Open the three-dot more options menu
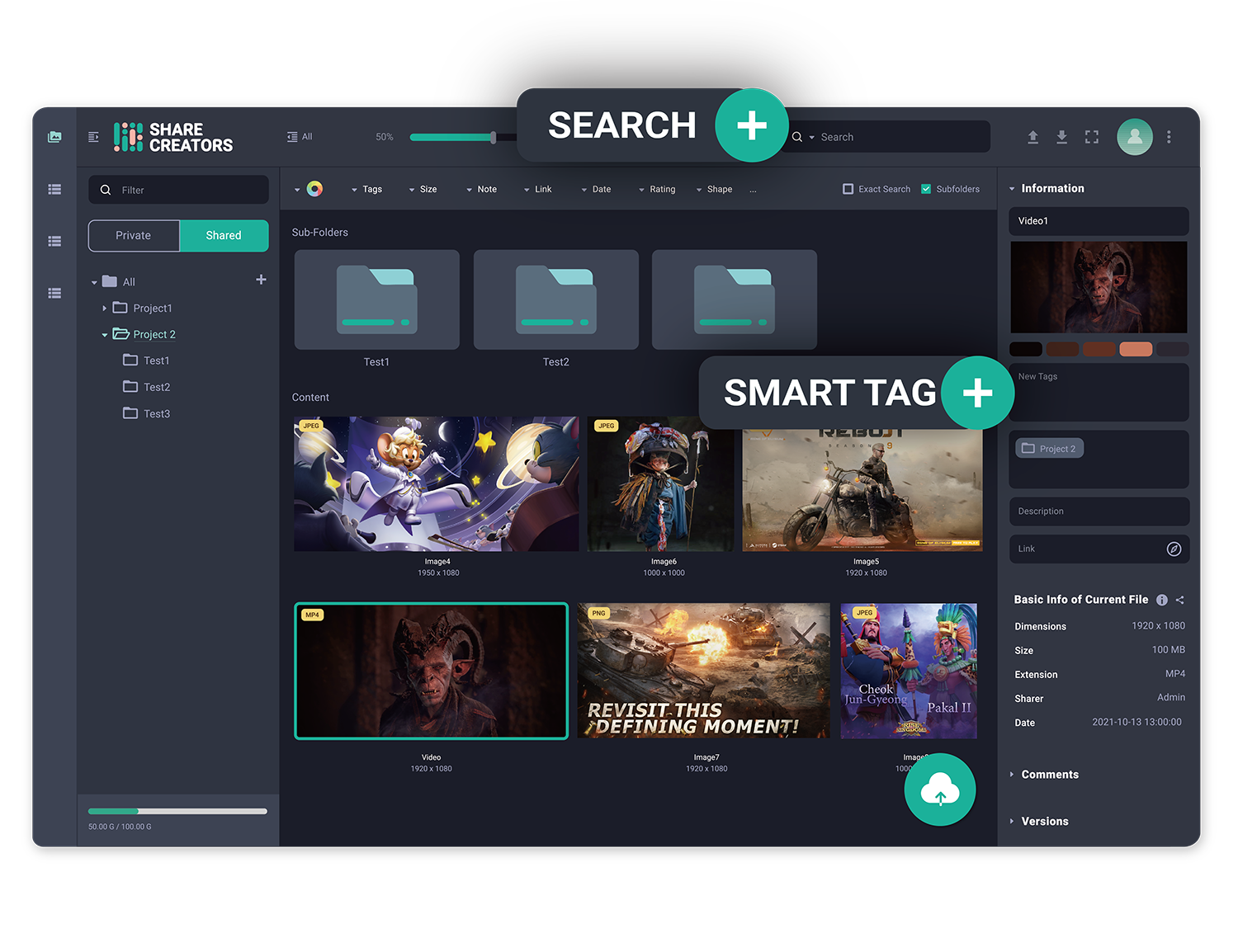This screenshot has width=1238, height=952. point(1169,137)
